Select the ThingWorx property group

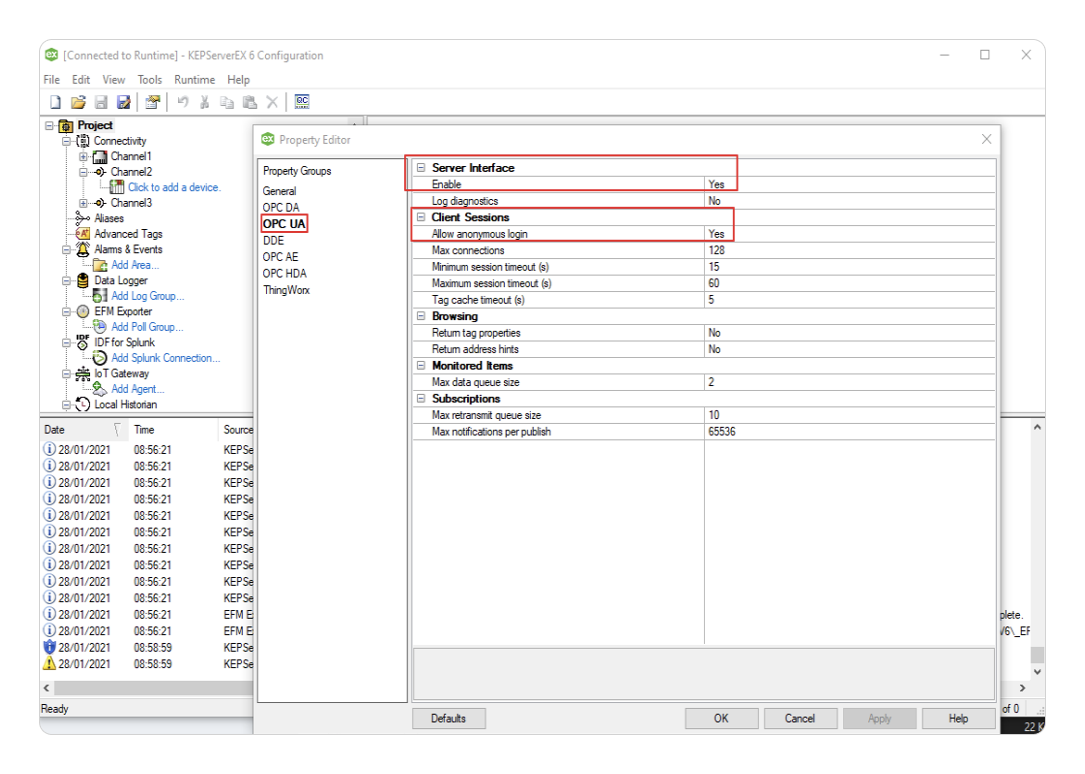coord(286,290)
